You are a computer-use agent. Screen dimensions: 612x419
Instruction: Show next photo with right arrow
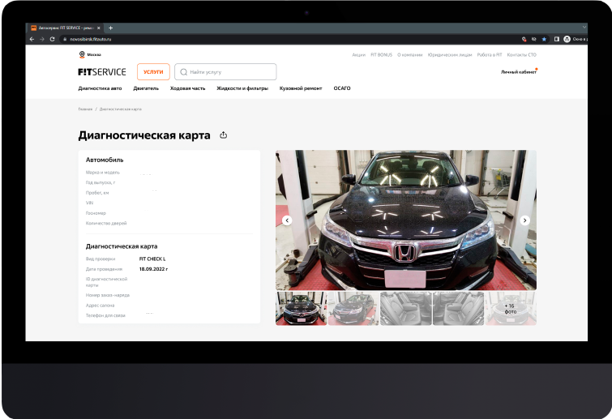click(x=525, y=220)
